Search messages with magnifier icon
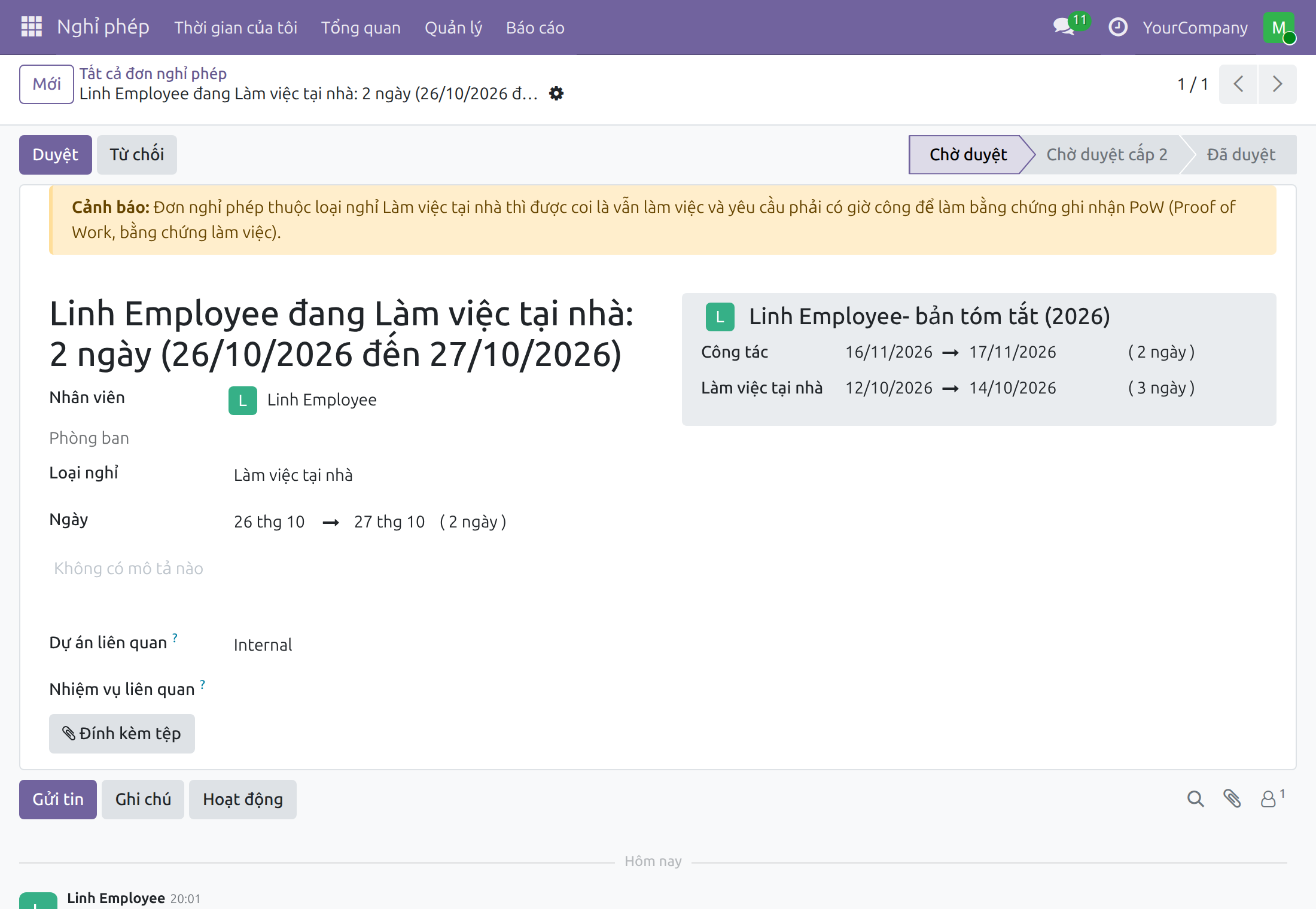The height and width of the screenshot is (909, 1316). (x=1195, y=799)
